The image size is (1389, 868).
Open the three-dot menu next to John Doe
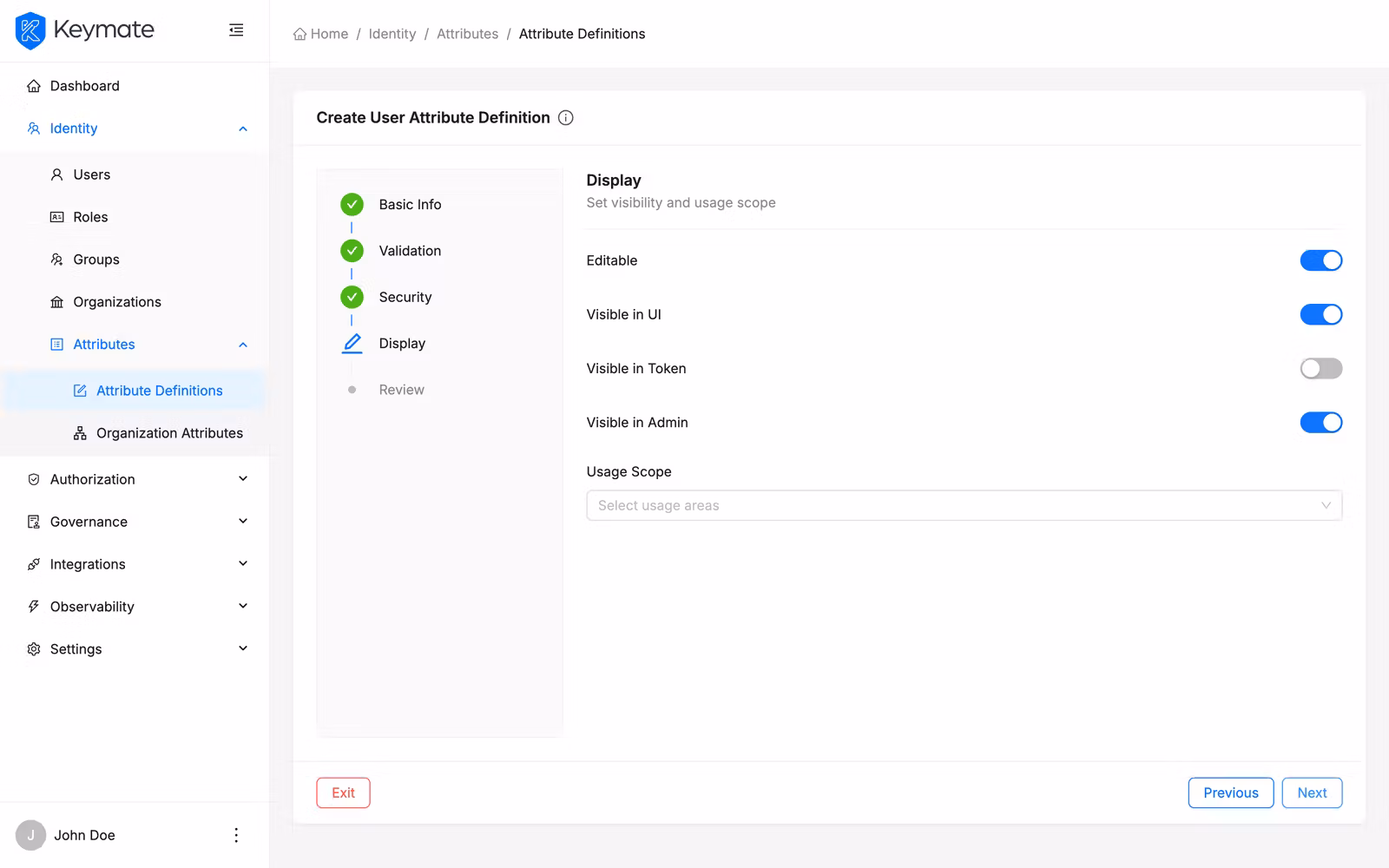(235, 834)
